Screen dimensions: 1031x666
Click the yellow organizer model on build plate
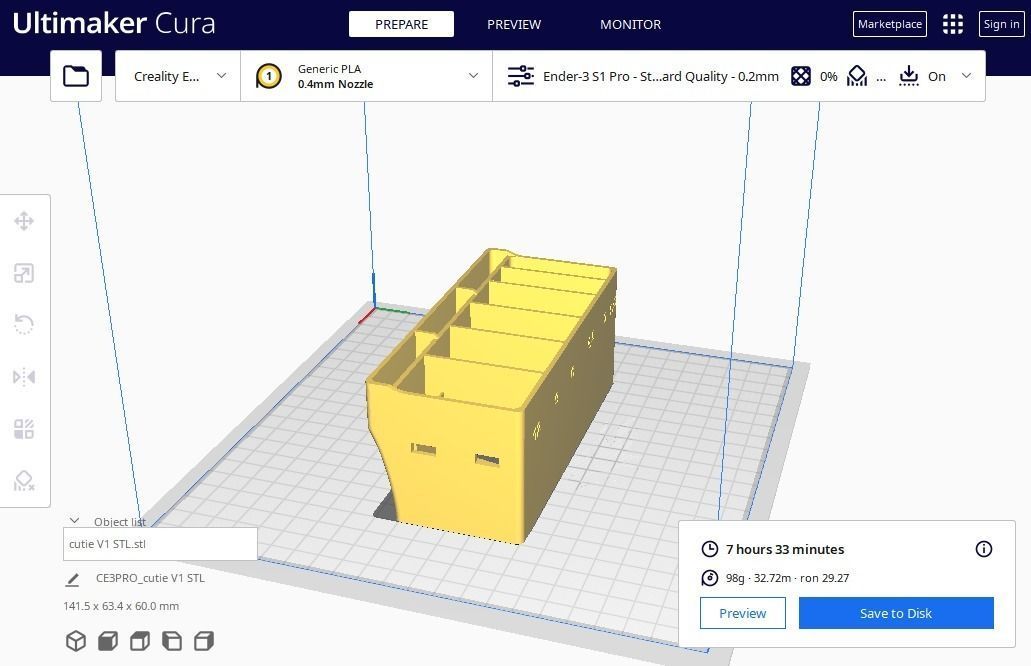pos(493,394)
